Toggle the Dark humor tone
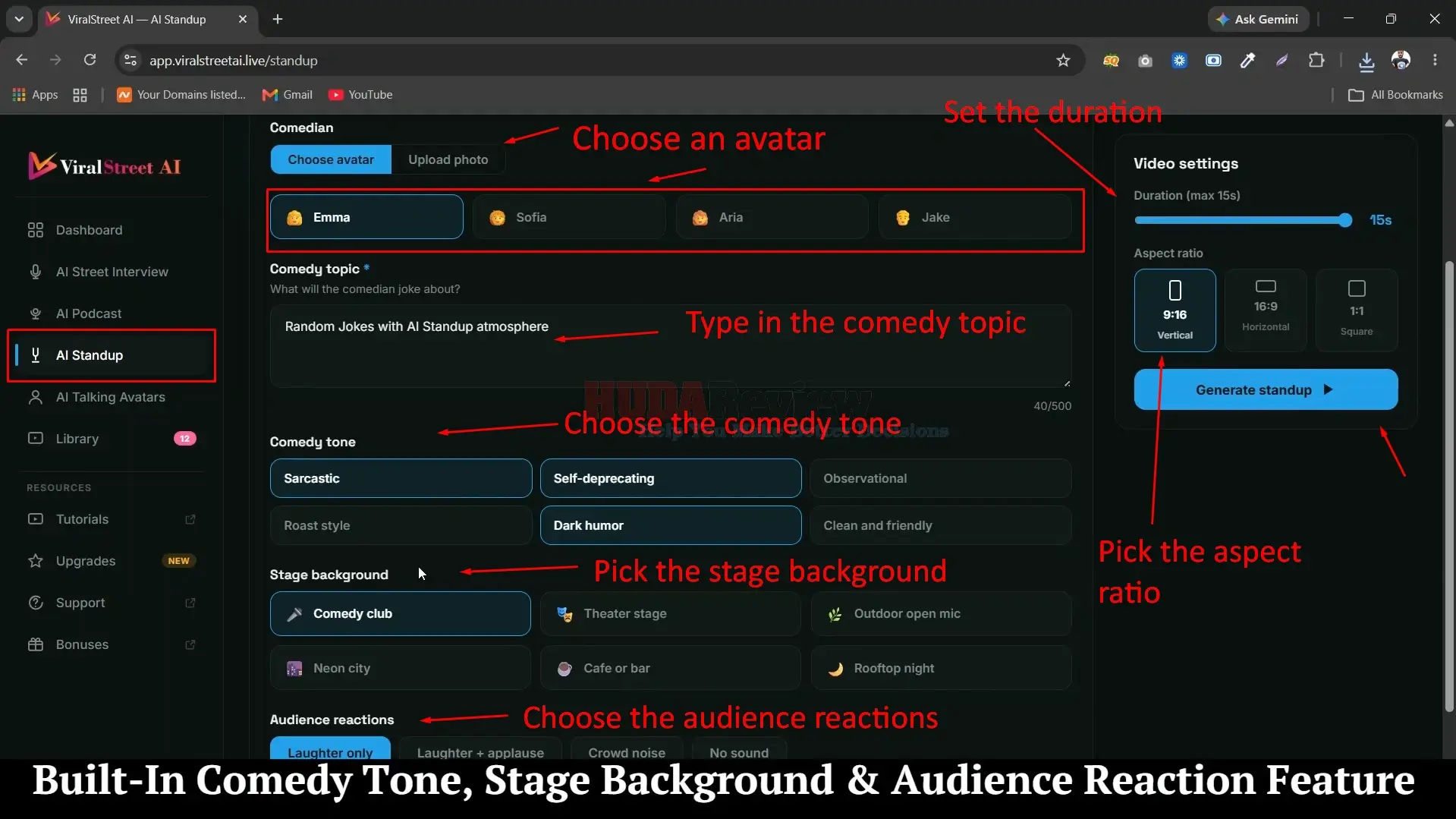This screenshot has height=819, width=1456. [671, 525]
